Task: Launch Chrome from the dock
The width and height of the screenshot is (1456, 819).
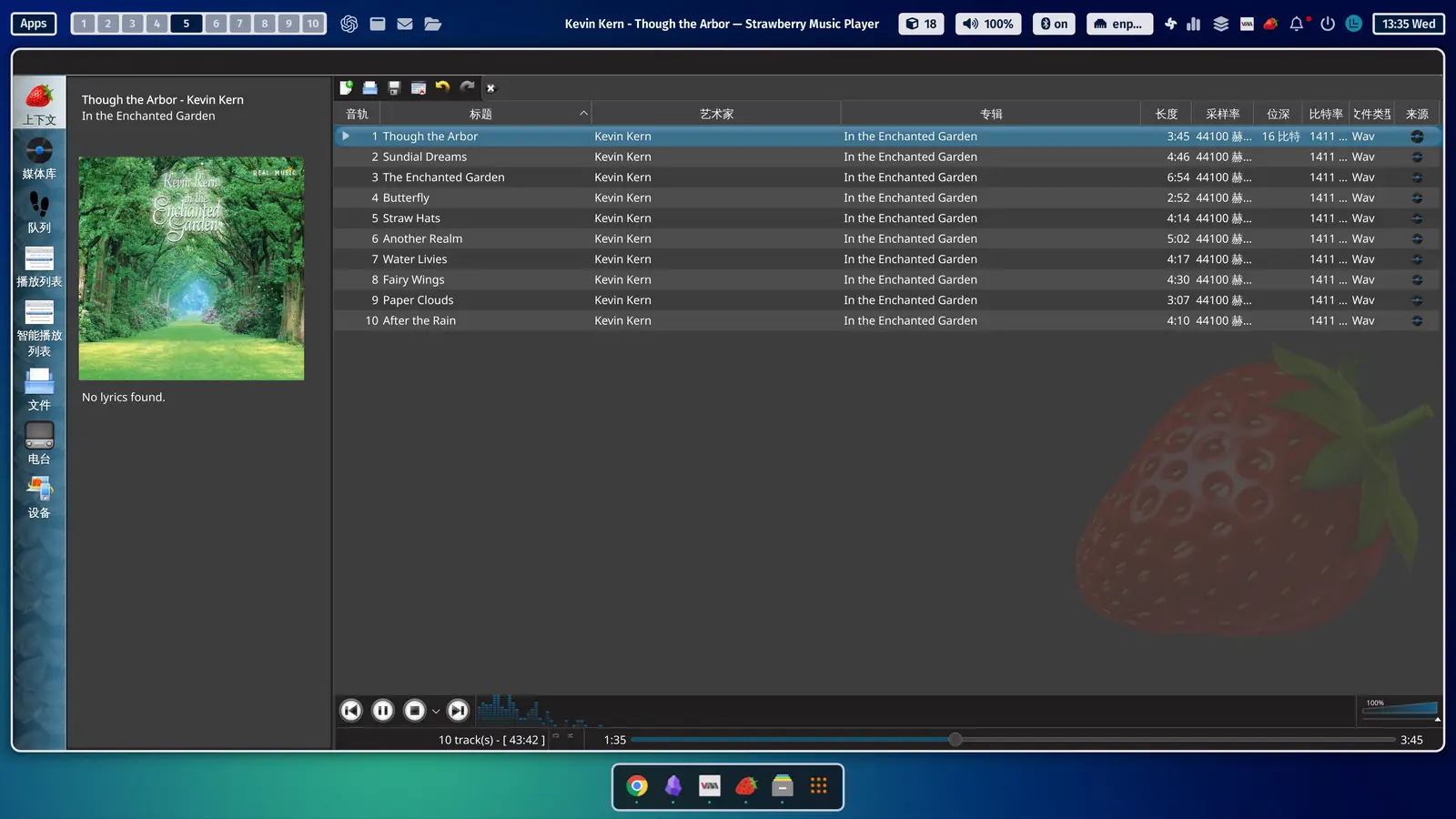Action: click(x=637, y=785)
